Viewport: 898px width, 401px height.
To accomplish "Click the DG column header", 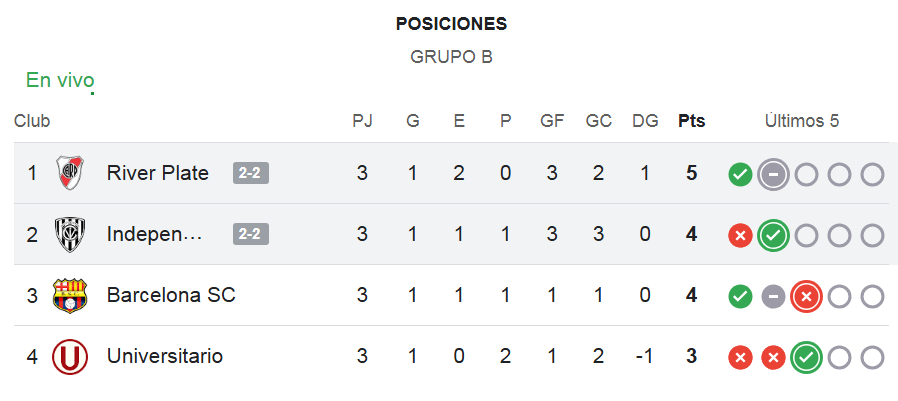I will 645,121.
